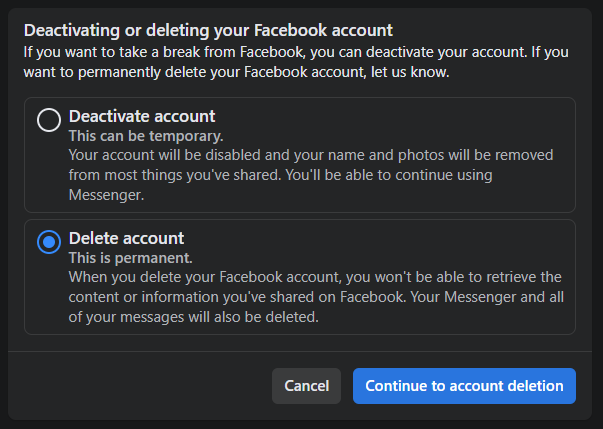Viewport: 603px width, 429px height.
Task: Click the dialog heading about deactivating or deleting
Action: (x=208, y=30)
